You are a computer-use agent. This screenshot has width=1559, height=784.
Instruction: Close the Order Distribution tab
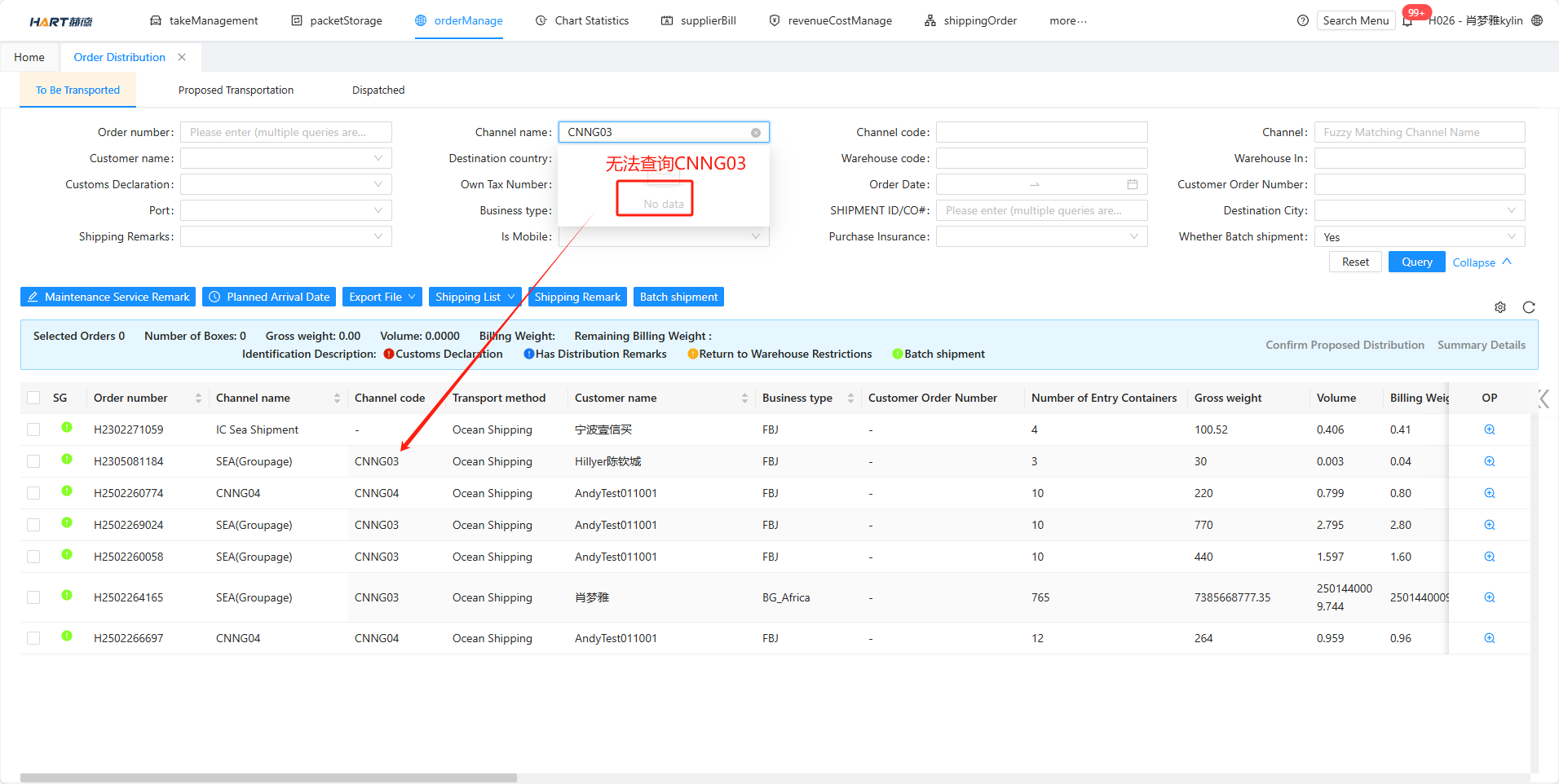pyautogui.click(x=182, y=57)
